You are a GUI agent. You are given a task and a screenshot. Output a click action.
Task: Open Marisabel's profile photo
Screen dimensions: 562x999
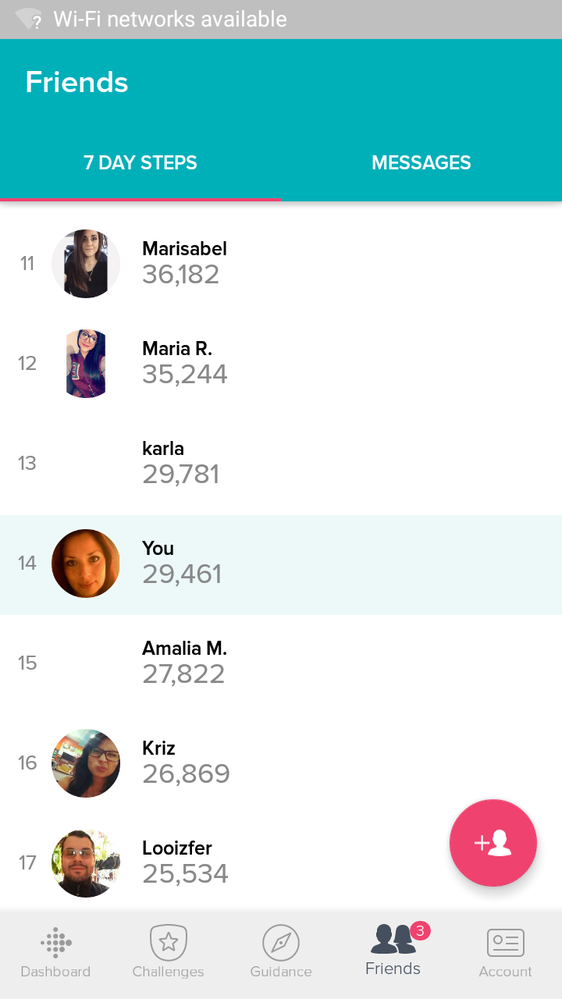click(85, 263)
